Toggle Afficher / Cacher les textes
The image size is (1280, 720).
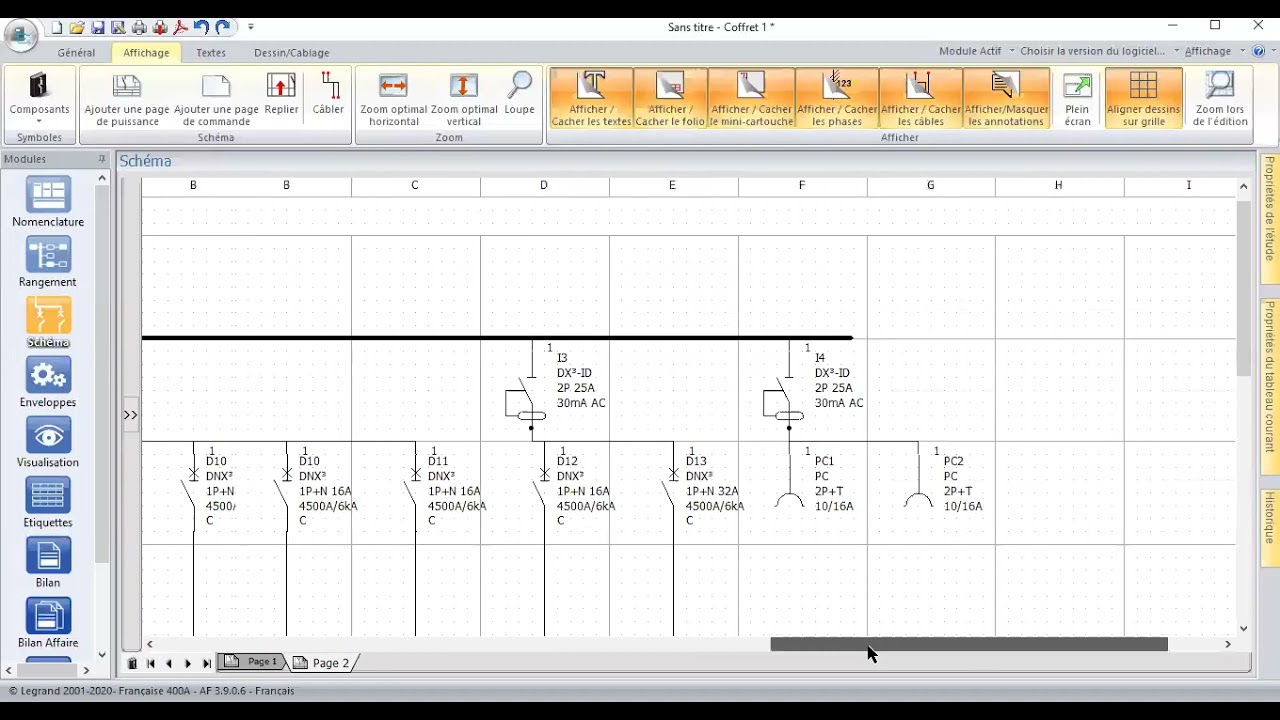tap(592, 99)
